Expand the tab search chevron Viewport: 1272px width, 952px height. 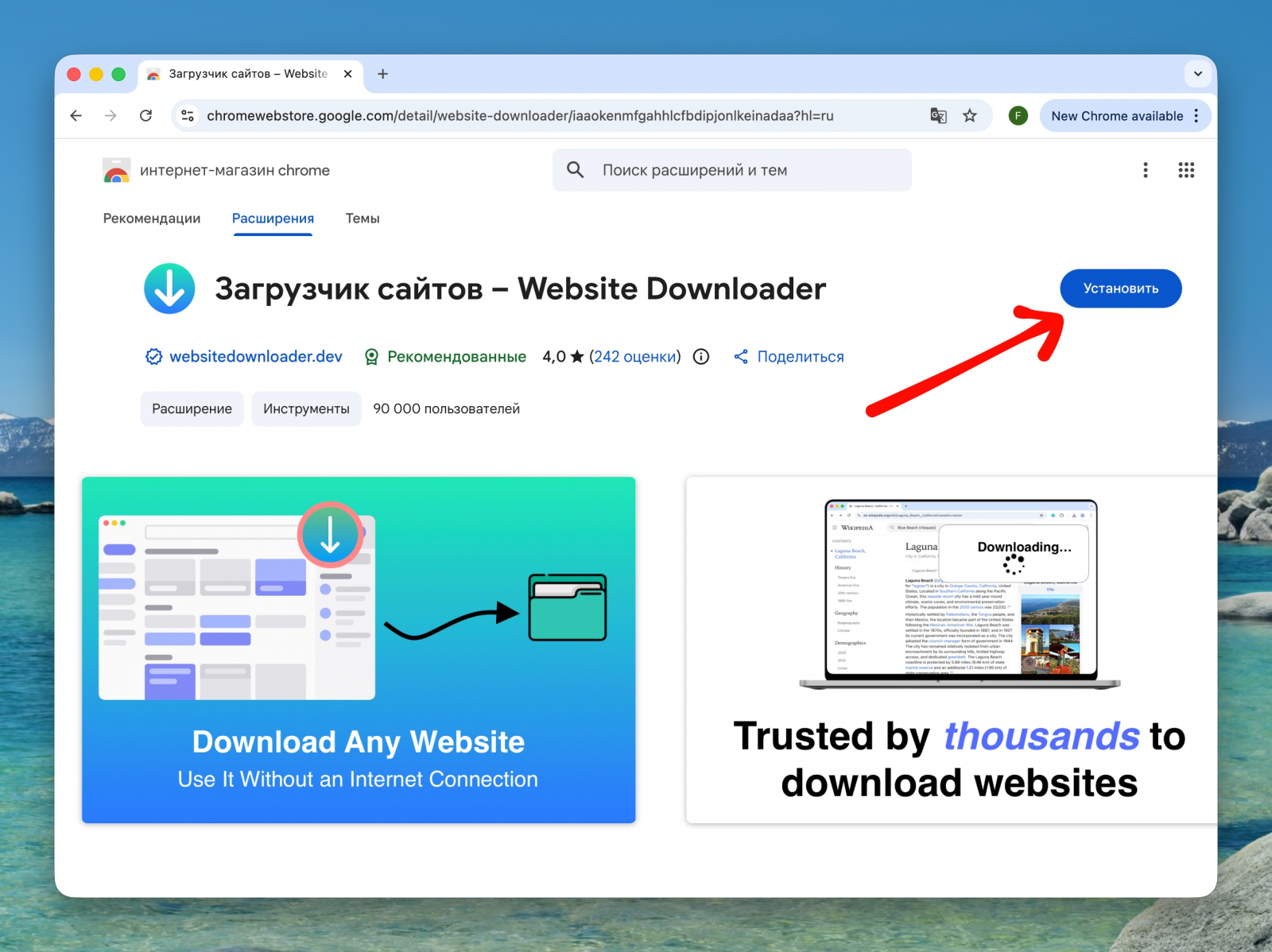coord(1197,73)
